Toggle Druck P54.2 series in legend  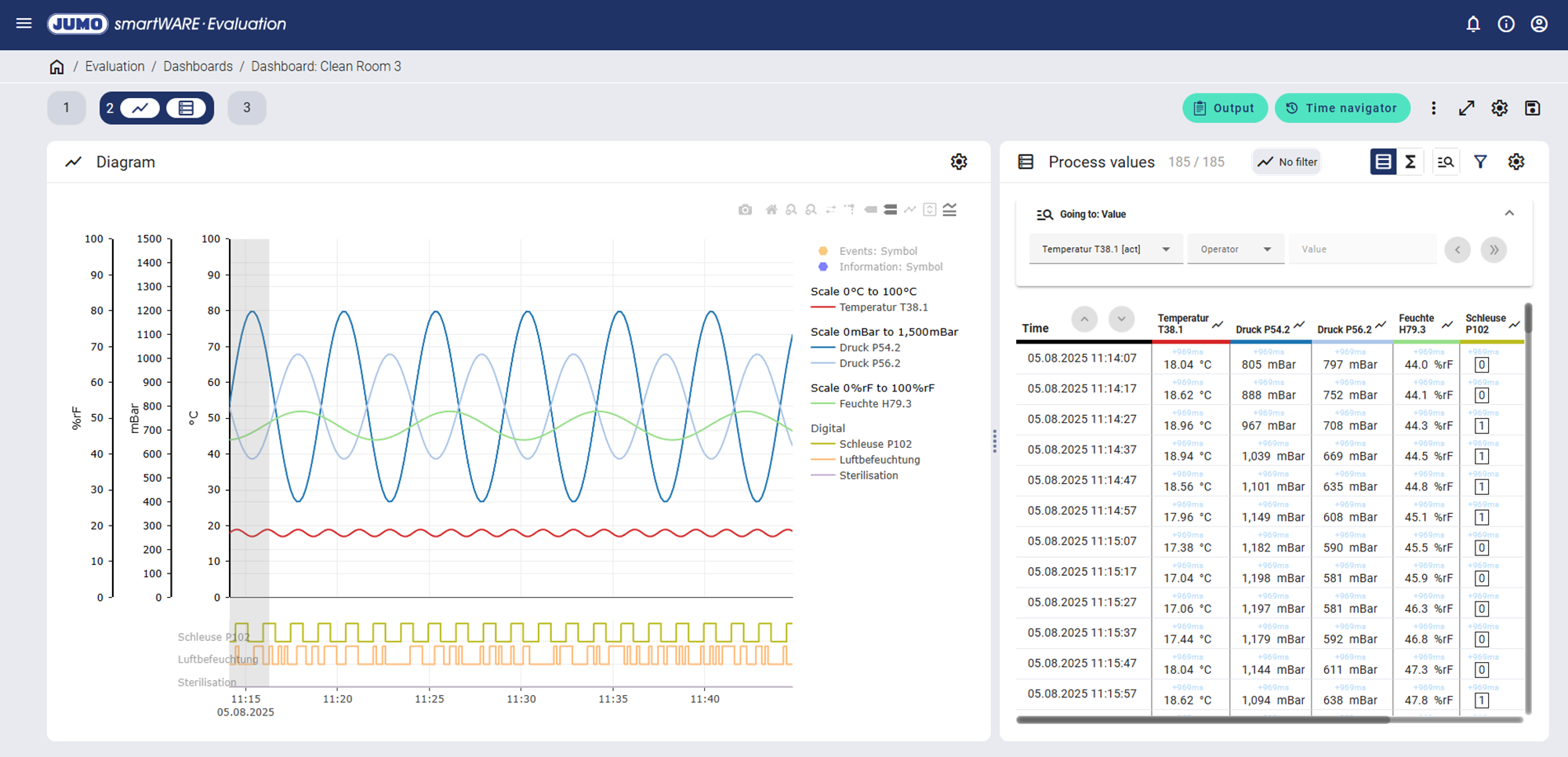[x=869, y=348]
